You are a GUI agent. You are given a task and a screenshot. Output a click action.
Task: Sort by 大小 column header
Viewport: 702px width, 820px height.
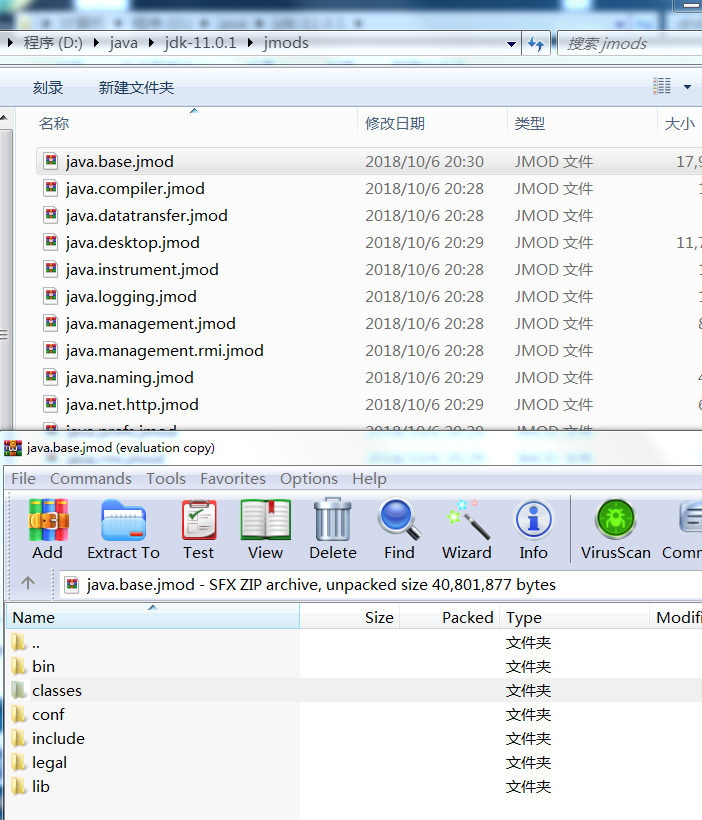point(680,124)
